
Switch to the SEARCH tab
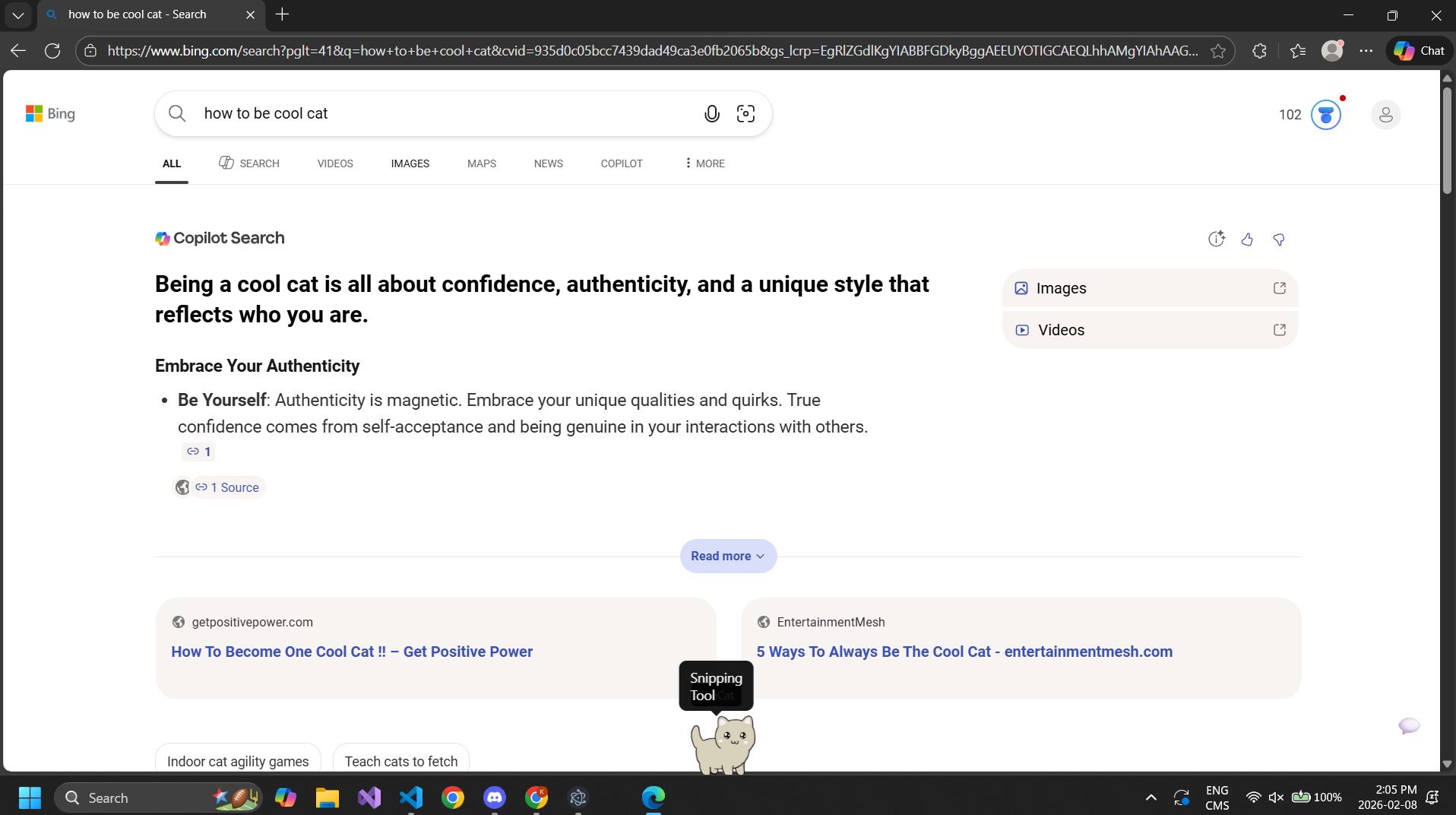pyautogui.click(x=249, y=163)
